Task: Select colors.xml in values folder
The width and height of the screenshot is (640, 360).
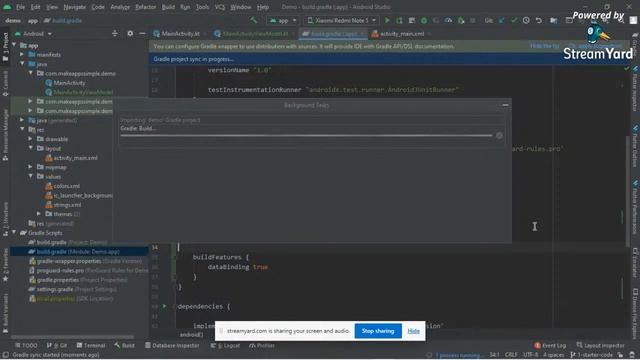Action: 67,186
